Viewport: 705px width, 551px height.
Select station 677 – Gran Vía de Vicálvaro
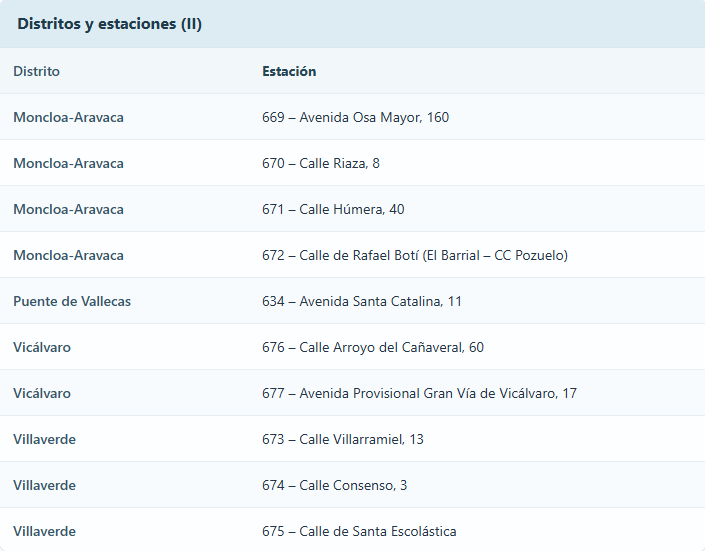[x=419, y=393]
